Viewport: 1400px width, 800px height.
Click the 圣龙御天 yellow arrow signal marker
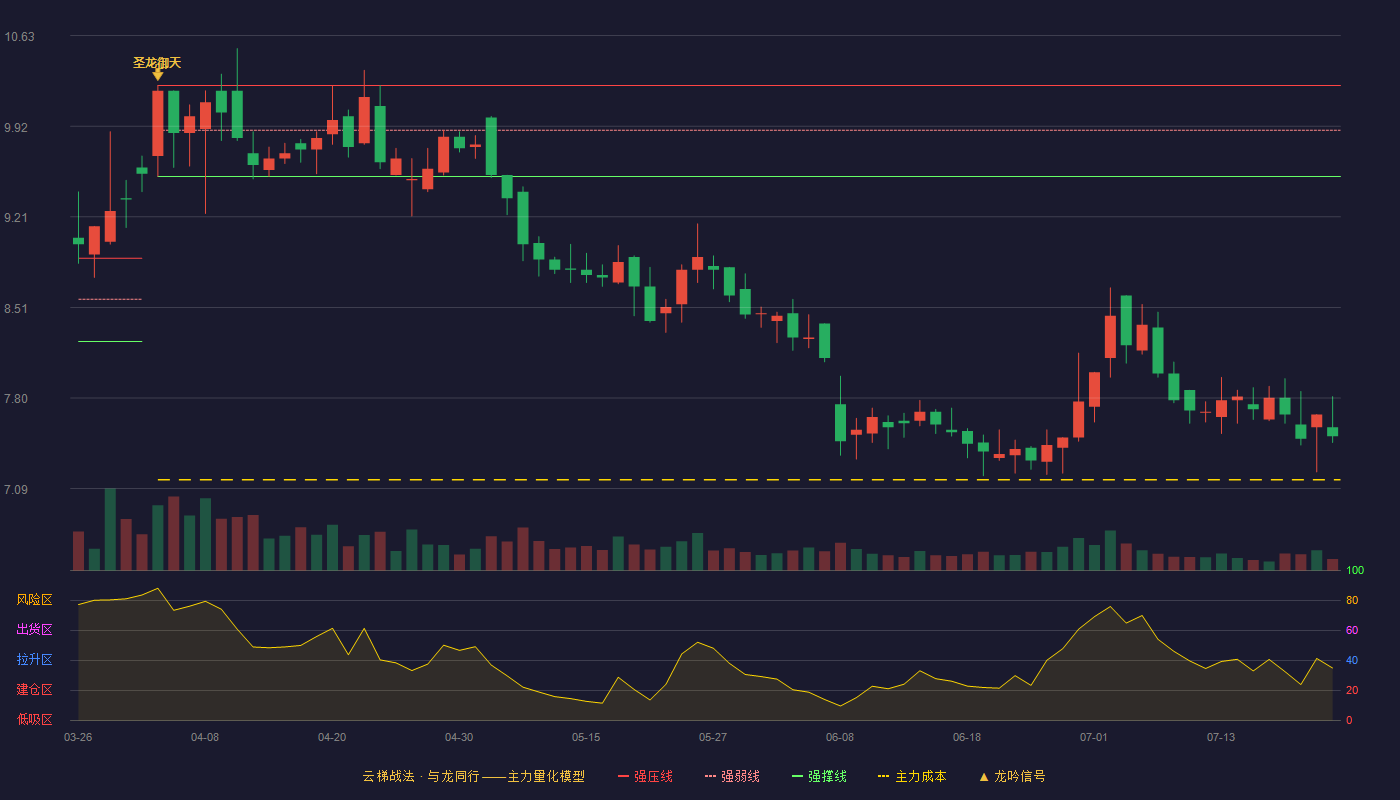point(158,74)
